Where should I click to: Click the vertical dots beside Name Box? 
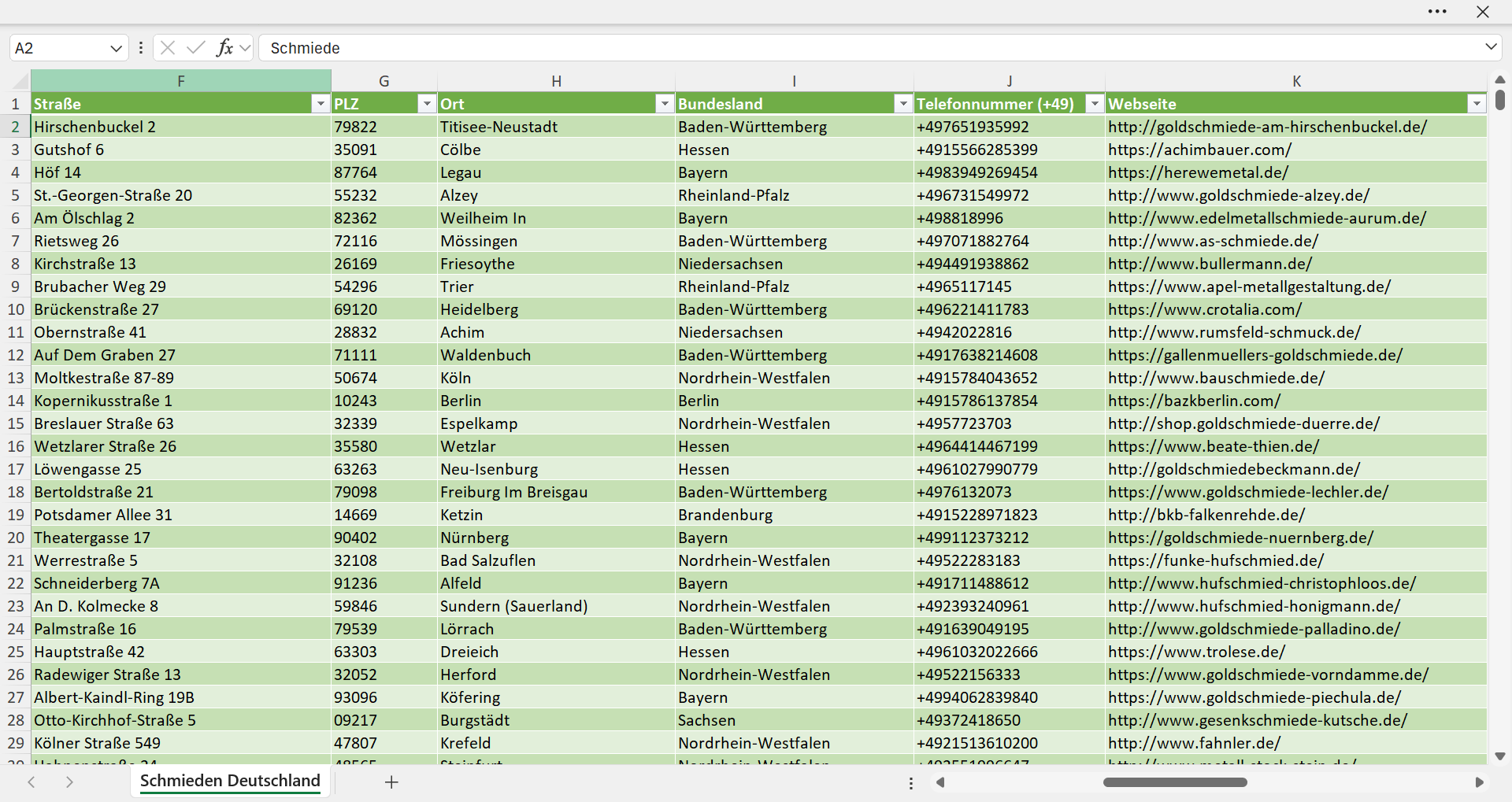tap(141, 48)
